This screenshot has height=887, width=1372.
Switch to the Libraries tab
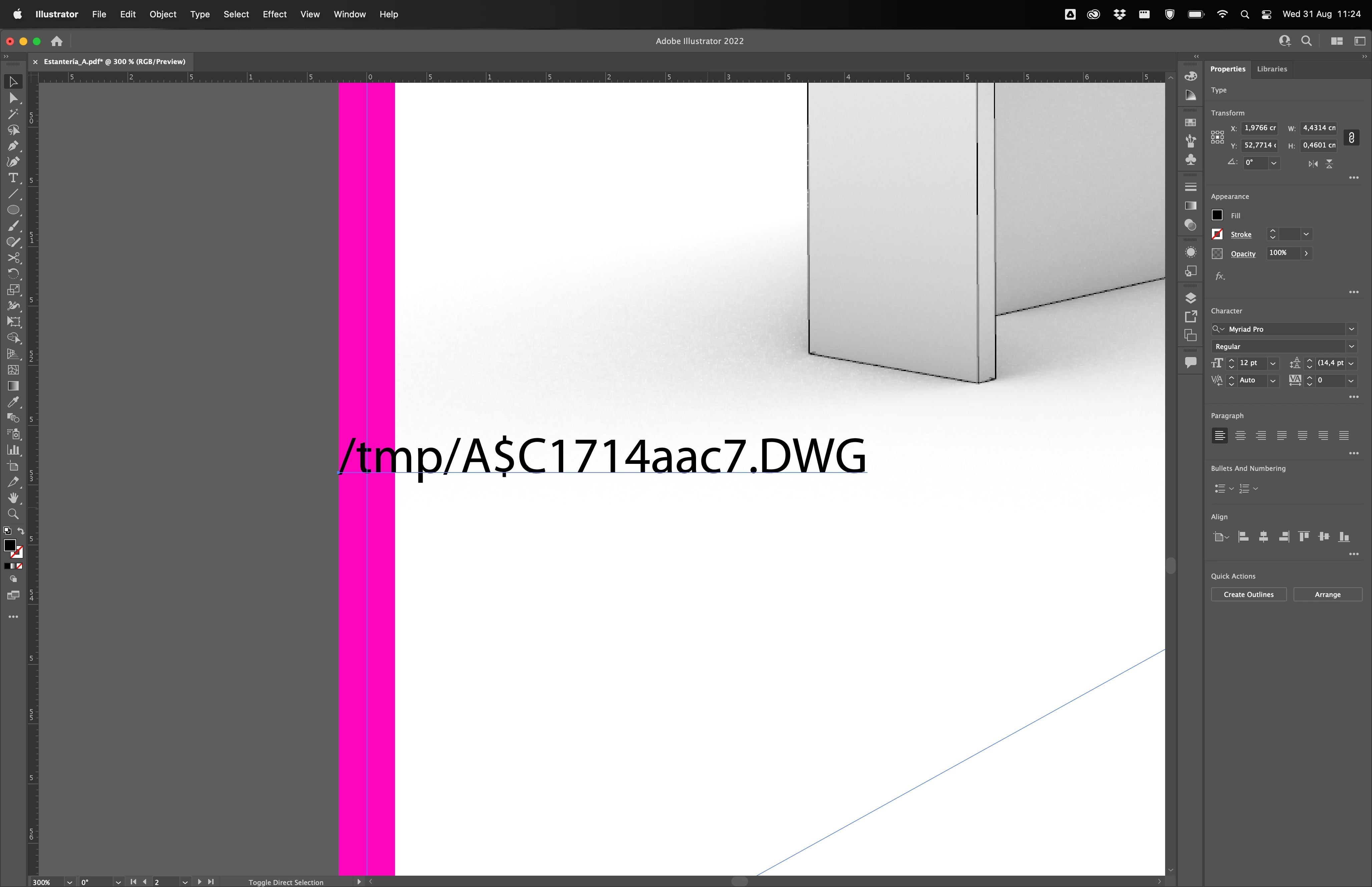coord(1271,69)
